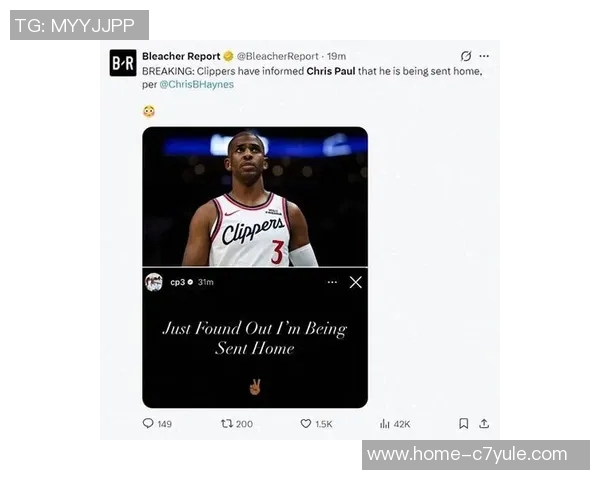Like the tweet with heart icon

tap(305, 423)
